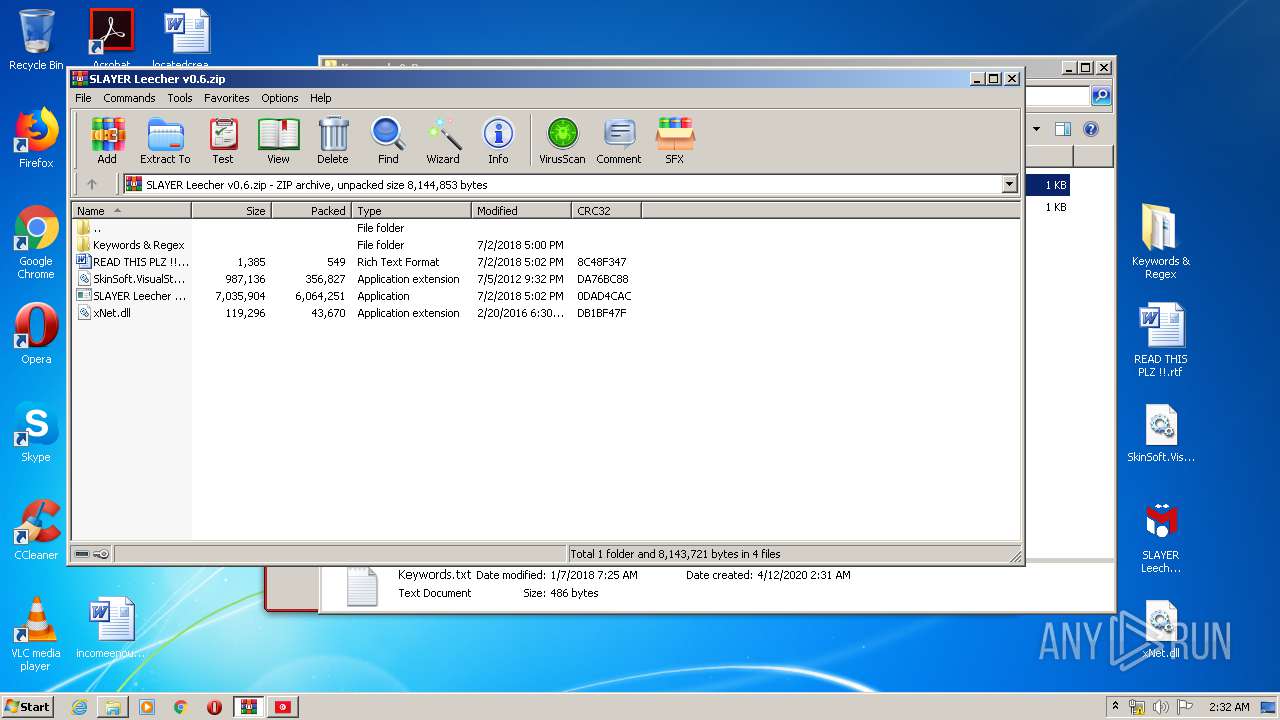Open the Favorites menu

point(227,98)
